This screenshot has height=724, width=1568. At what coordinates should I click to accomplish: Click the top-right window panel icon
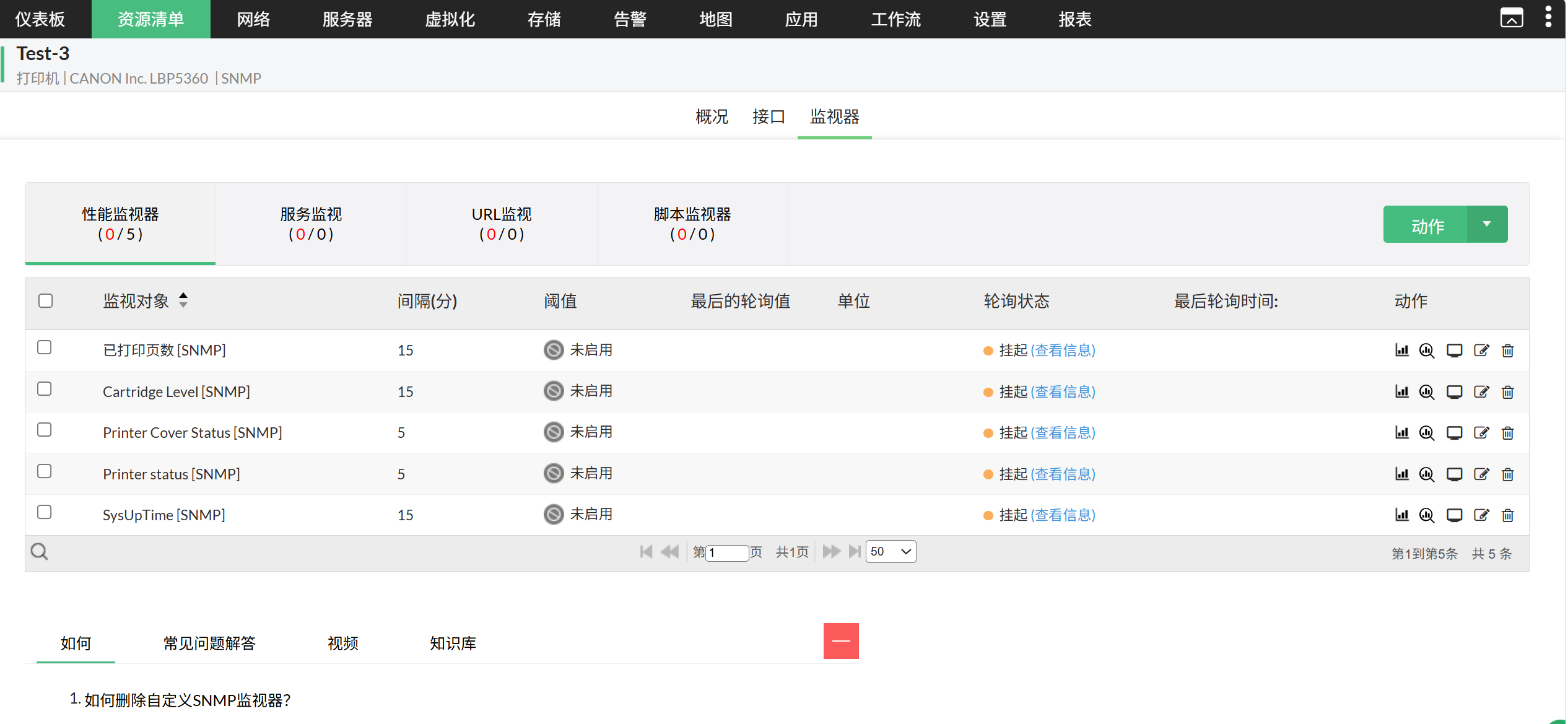tap(1512, 18)
